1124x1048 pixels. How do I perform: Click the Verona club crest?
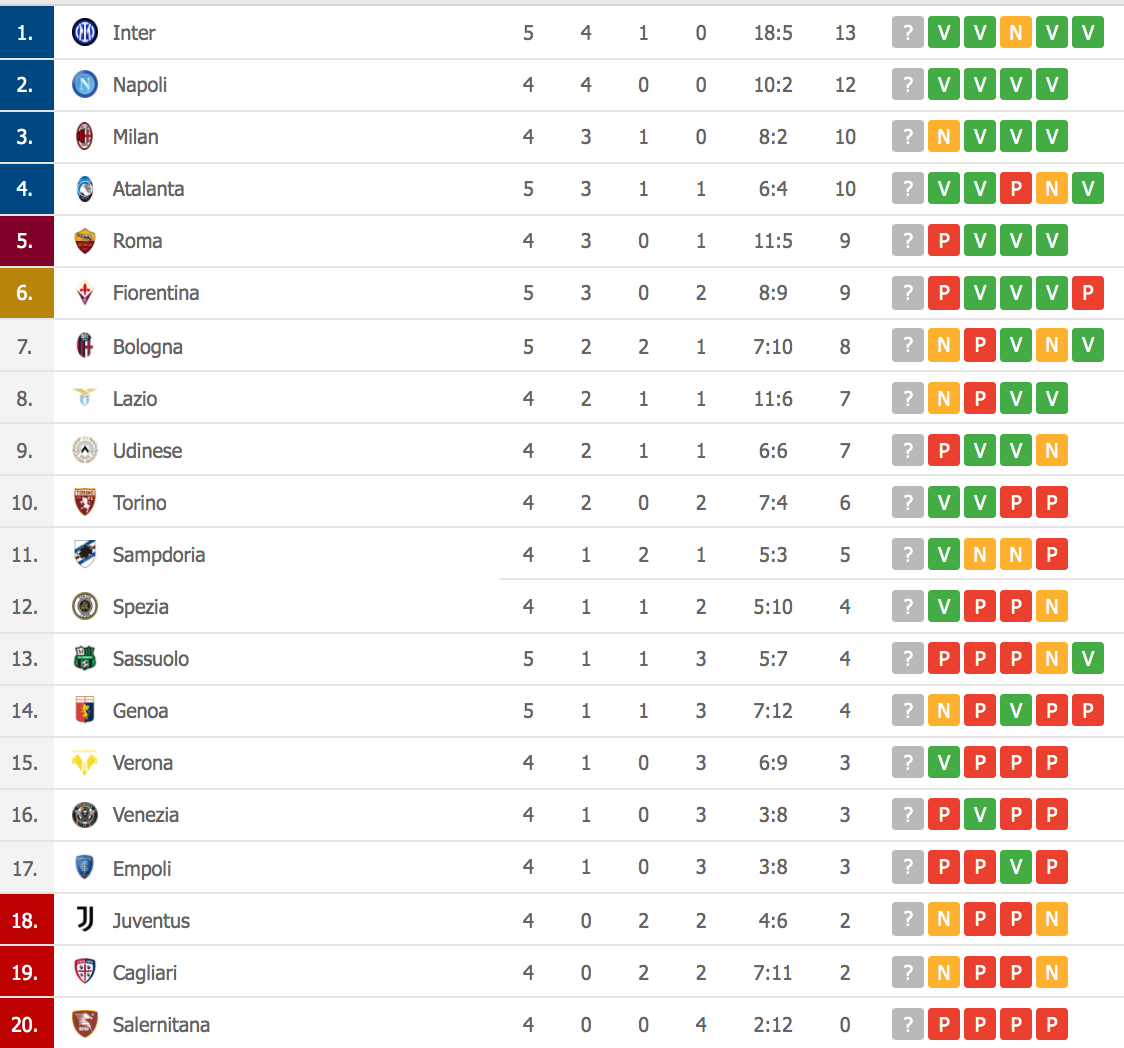point(85,763)
